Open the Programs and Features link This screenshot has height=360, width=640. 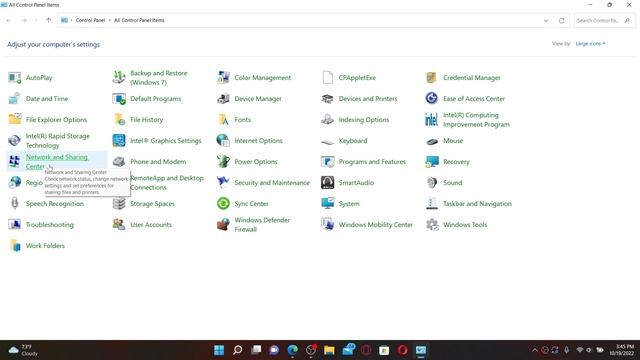(372, 162)
